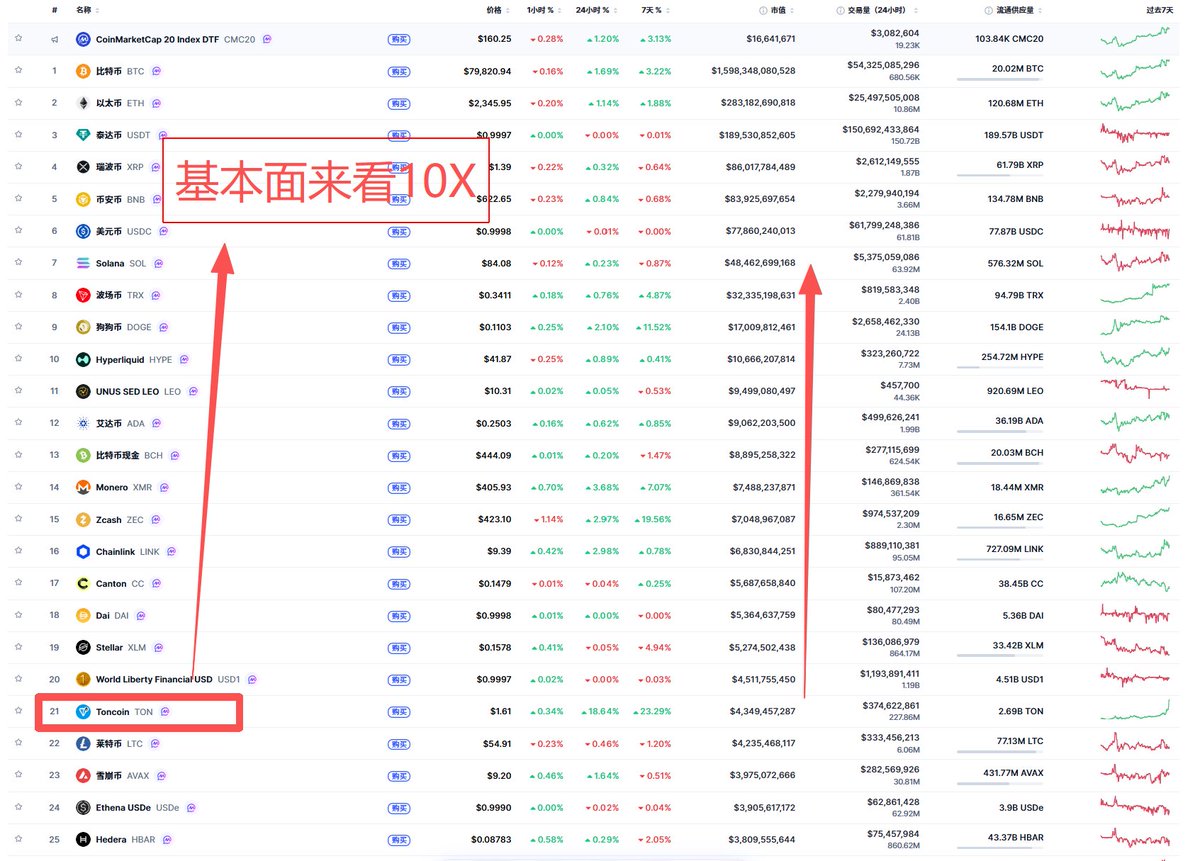Open Zcash 7-day sparkline chart
This screenshot has width=1200, height=861.
pyautogui.click(x=1135, y=519)
